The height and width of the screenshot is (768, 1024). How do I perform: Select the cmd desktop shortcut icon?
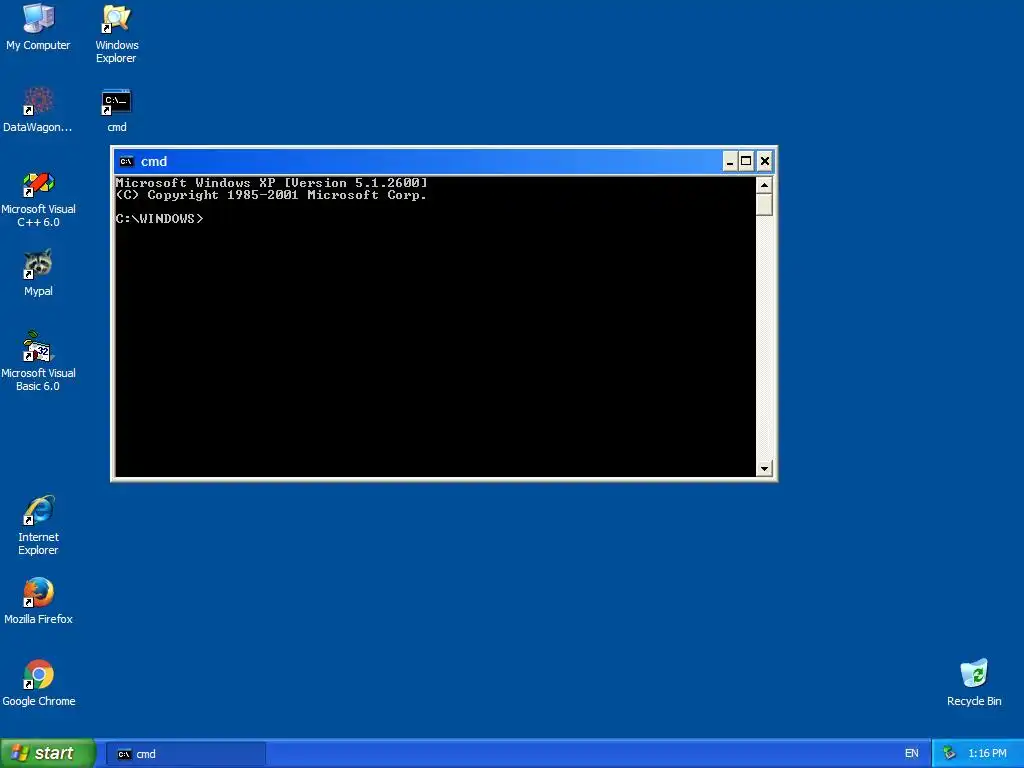[116, 110]
